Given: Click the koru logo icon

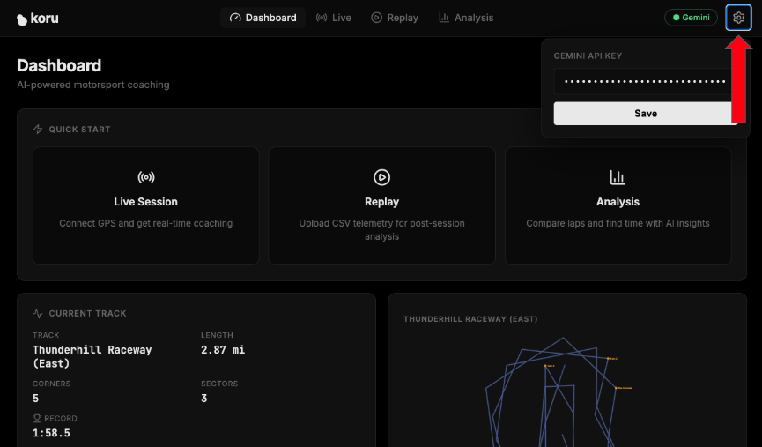Looking at the screenshot, I should coord(22,18).
